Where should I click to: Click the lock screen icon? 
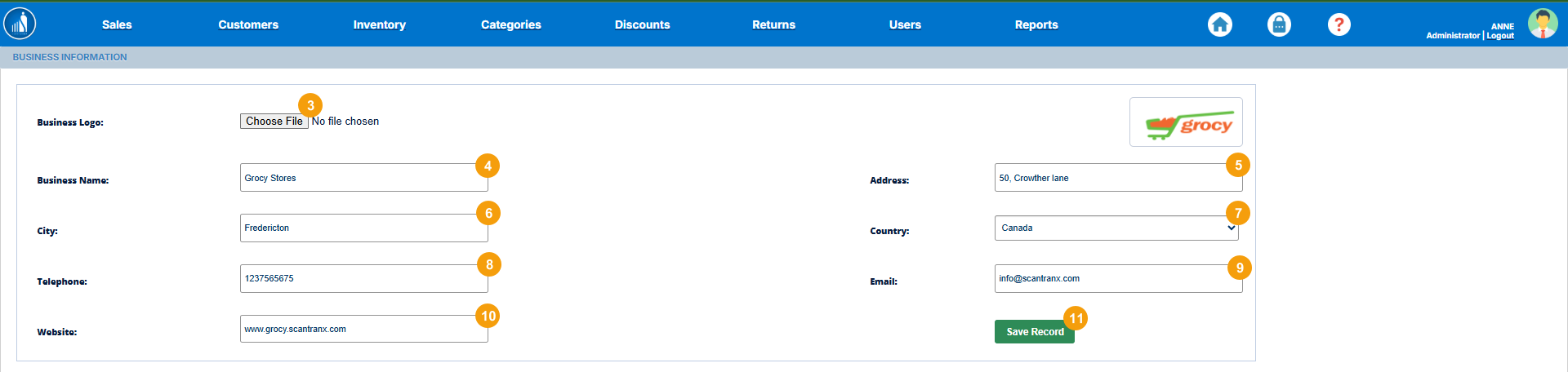click(x=1279, y=24)
